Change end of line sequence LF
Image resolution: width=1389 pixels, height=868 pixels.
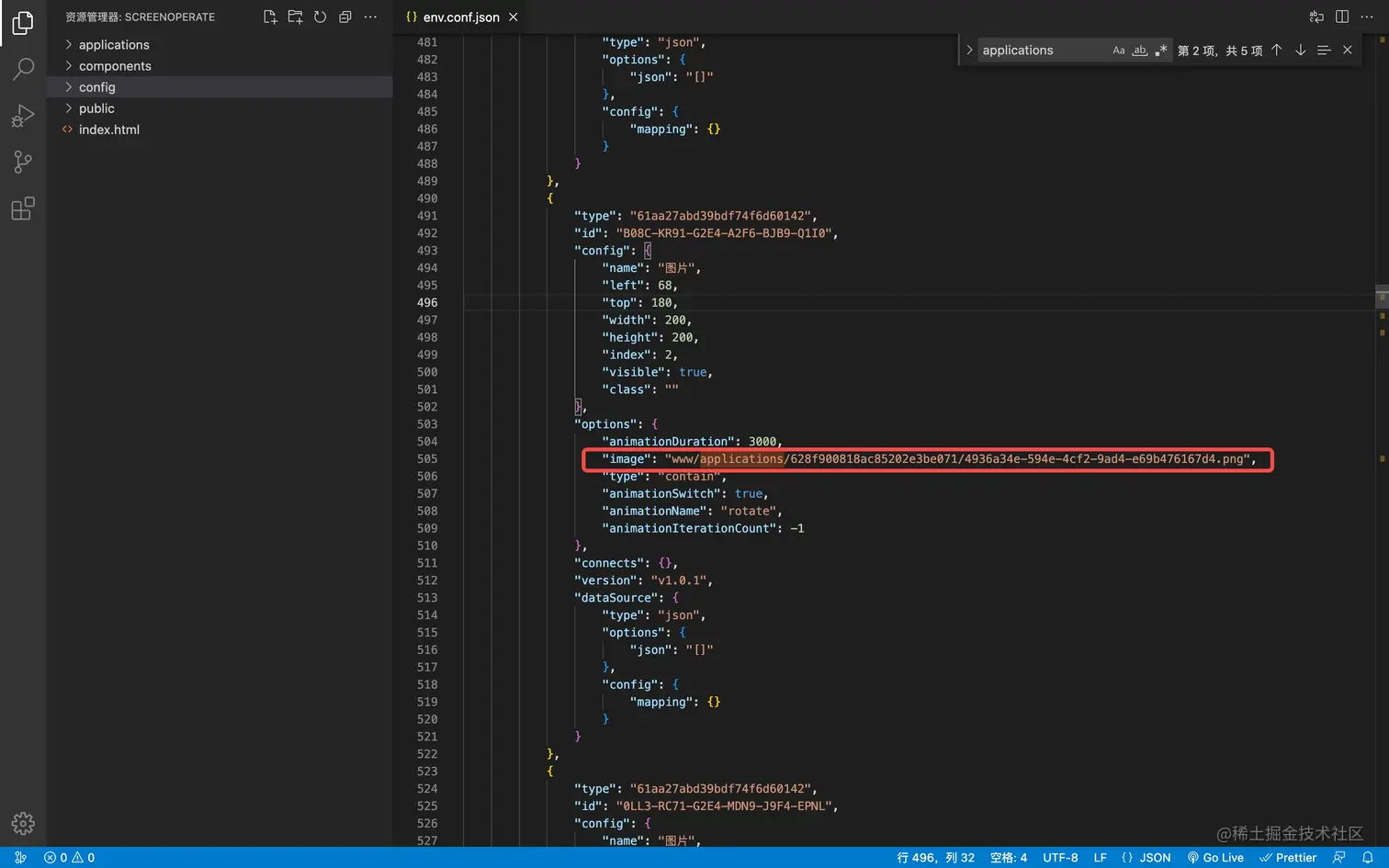click(1101, 857)
